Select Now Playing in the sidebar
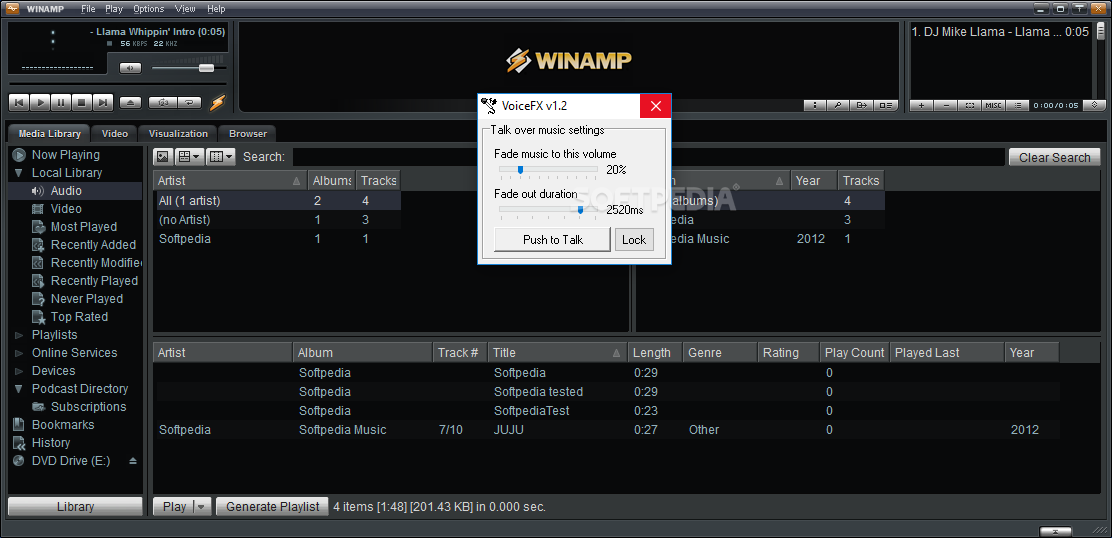This screenshot has width=1112, height=538. [x=65, y=155]
